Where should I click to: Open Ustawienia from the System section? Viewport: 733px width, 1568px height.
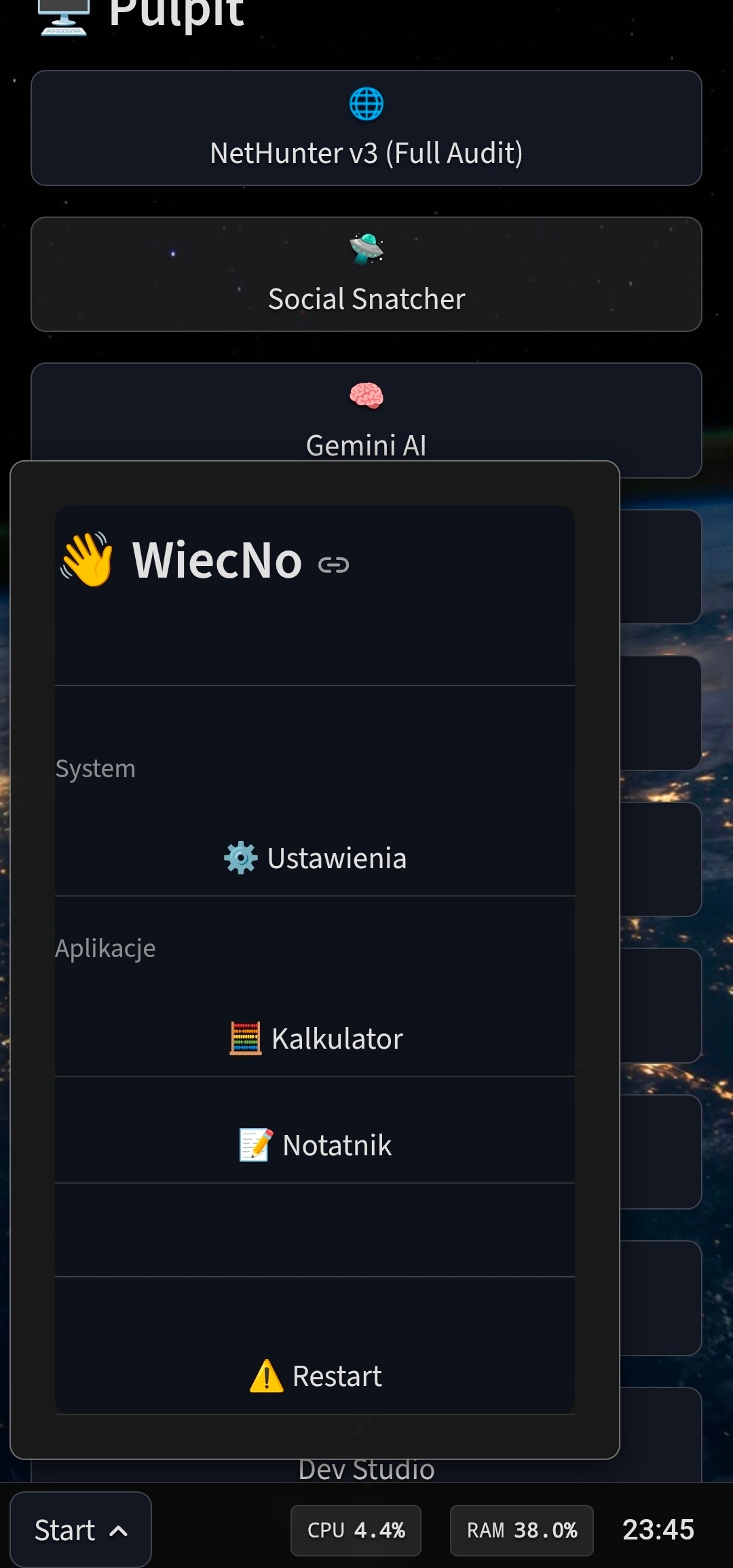click(315, 858)
